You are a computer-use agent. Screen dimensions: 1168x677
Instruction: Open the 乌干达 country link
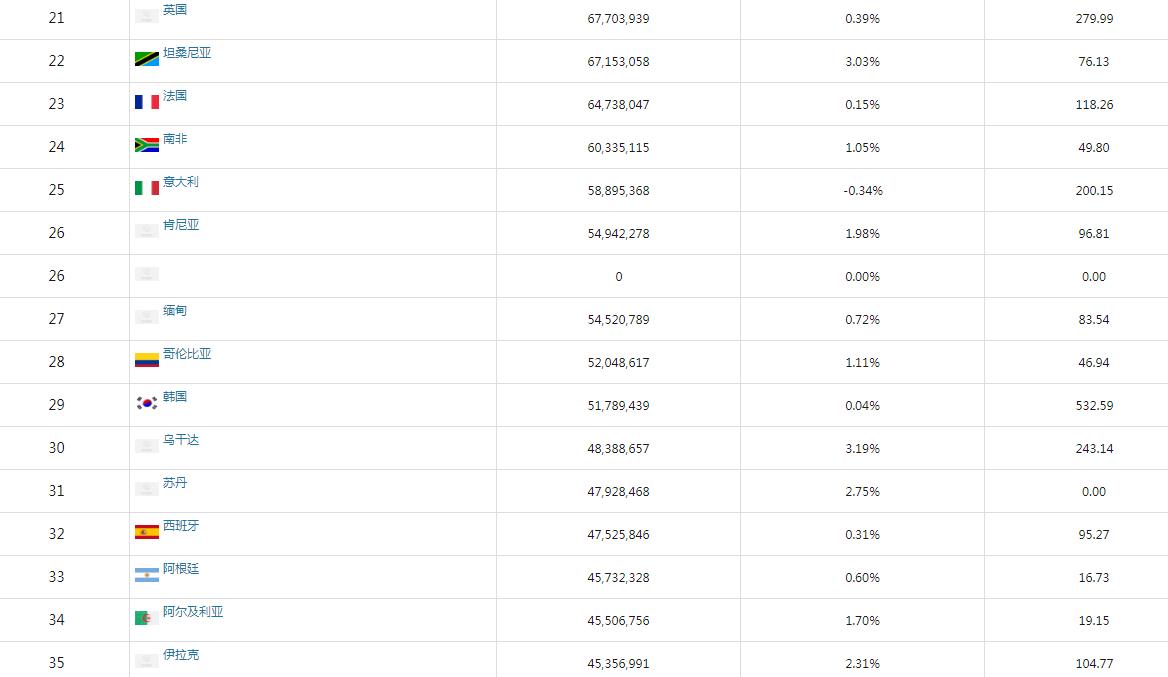point(181,440)
